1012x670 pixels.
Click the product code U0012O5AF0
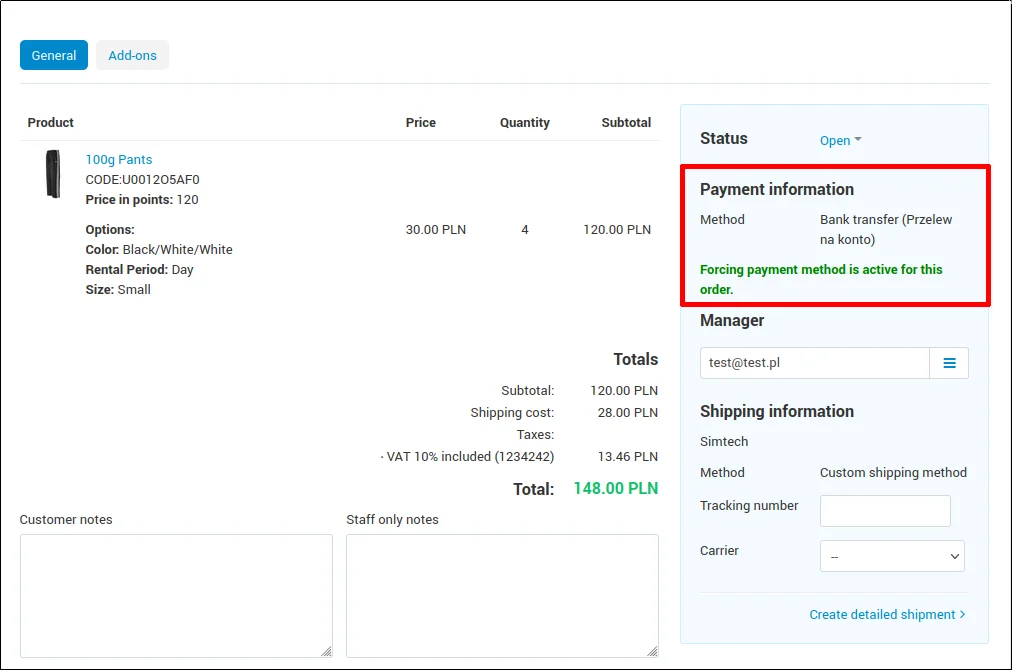tap(142, 180)
